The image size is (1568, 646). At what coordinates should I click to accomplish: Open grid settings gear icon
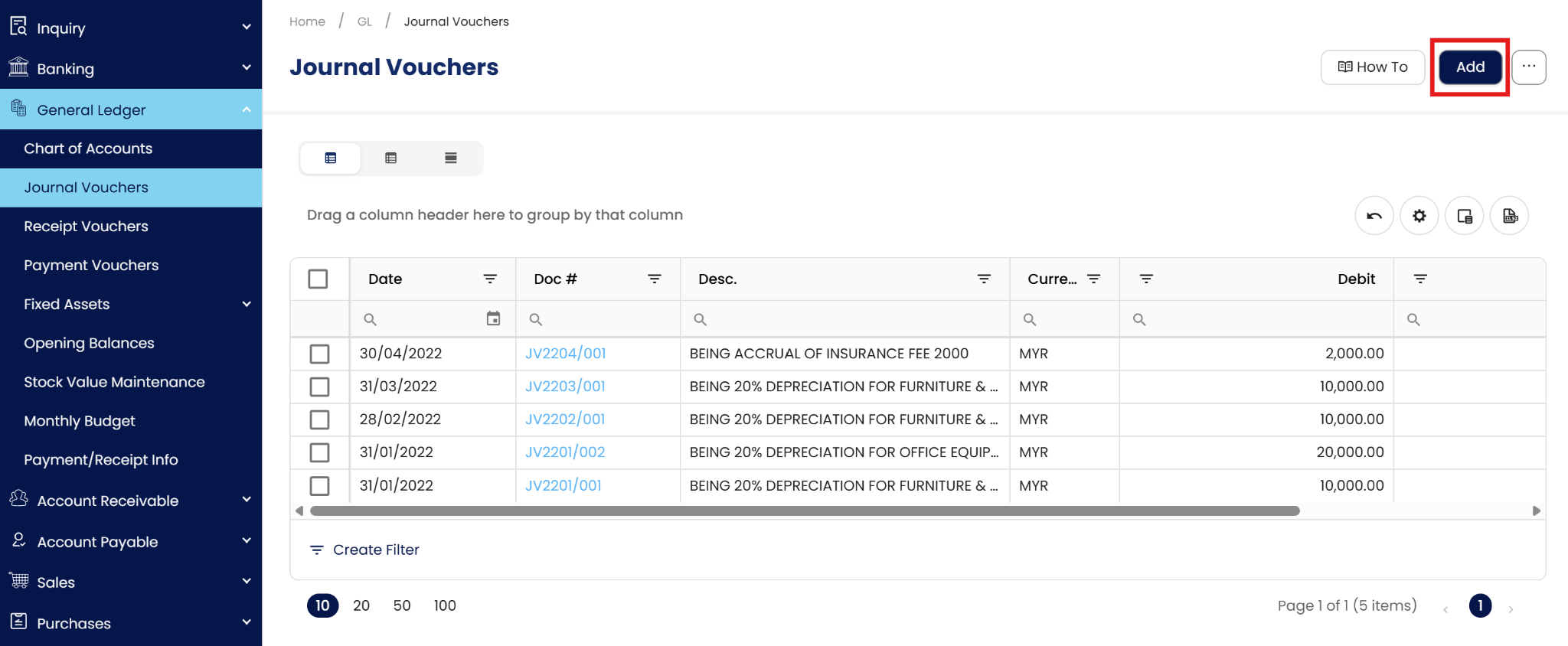pyautogui.click(x=1419, y=216)
